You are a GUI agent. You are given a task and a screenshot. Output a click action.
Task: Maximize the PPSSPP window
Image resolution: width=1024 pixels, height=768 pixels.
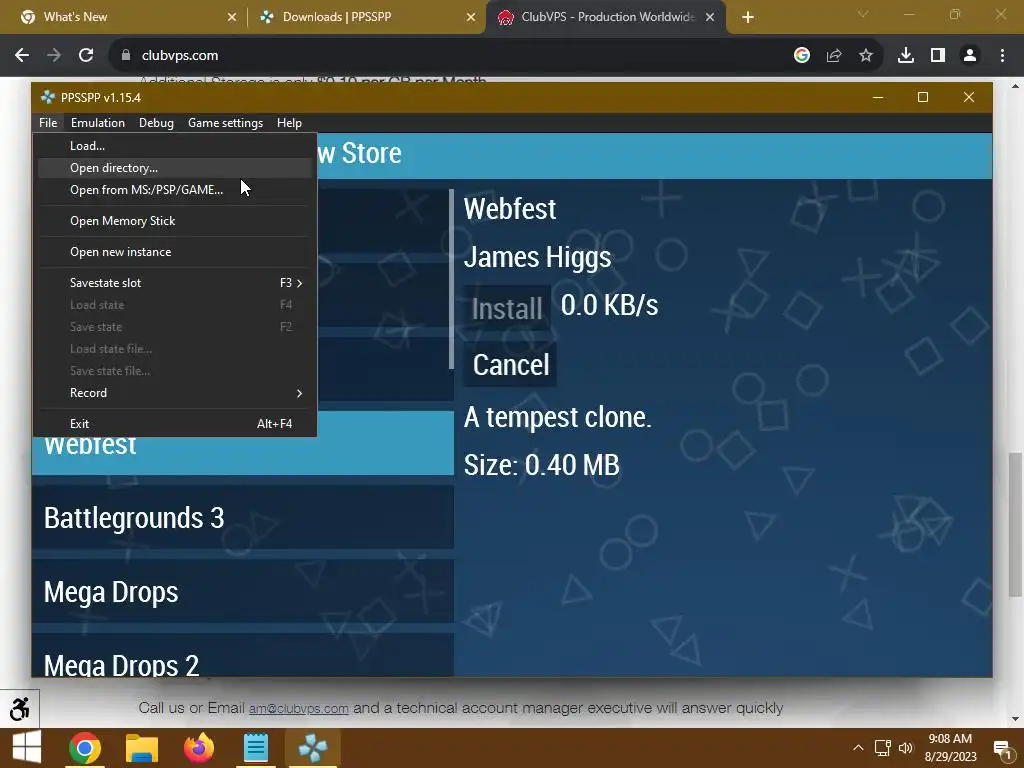point(923,97)
